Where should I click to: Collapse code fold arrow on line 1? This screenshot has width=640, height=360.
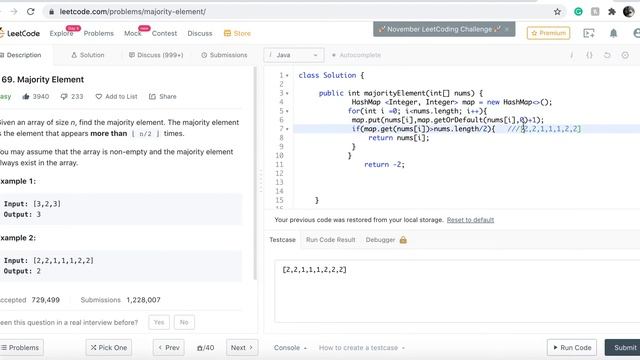(x=287, y=76)
